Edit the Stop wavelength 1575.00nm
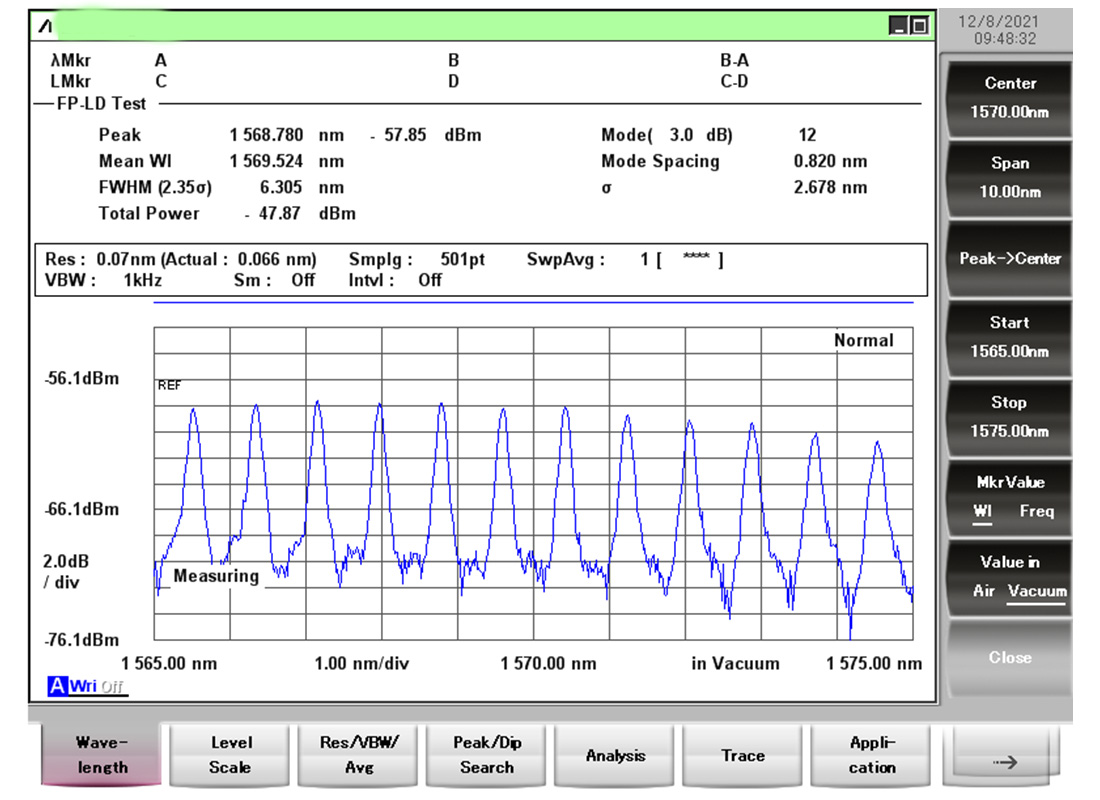The width and height of the screenshot is (1100, 800). [x=1009, y=417]
